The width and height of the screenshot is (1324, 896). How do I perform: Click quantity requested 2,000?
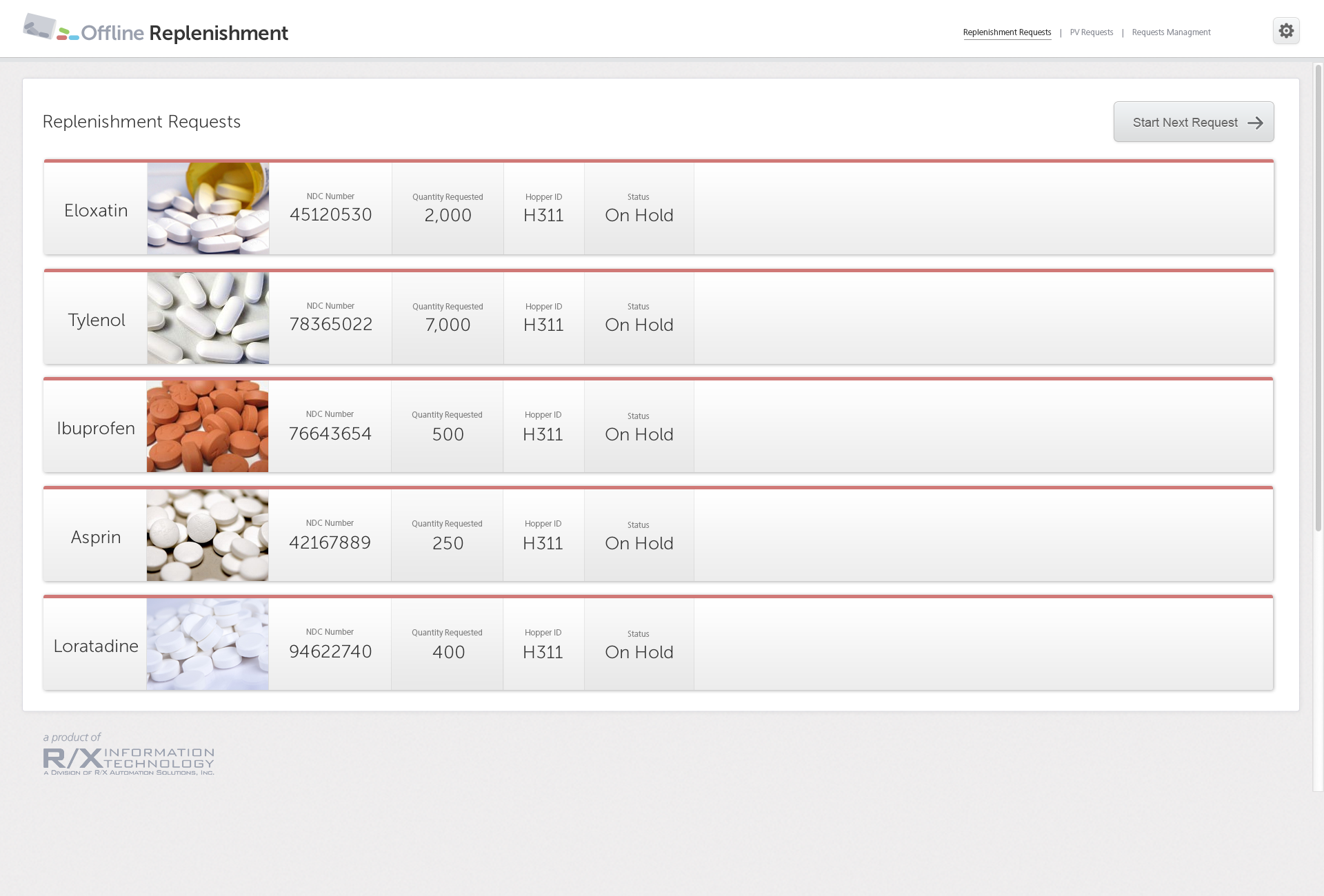tap(448, 215)
